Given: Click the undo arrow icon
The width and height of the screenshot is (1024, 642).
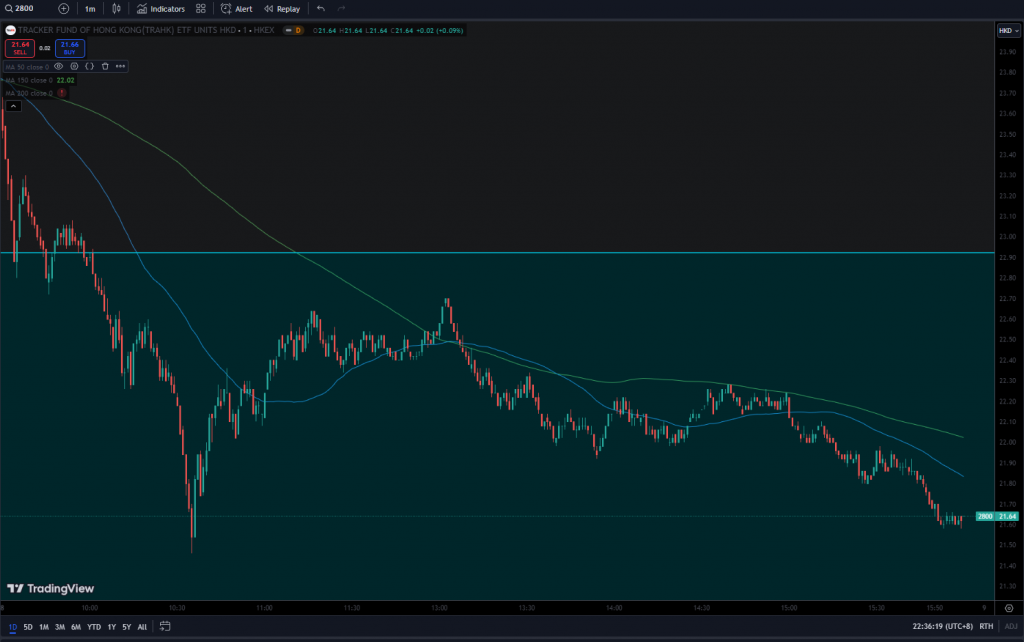Looking at the screenshot, I should [320, 8].
